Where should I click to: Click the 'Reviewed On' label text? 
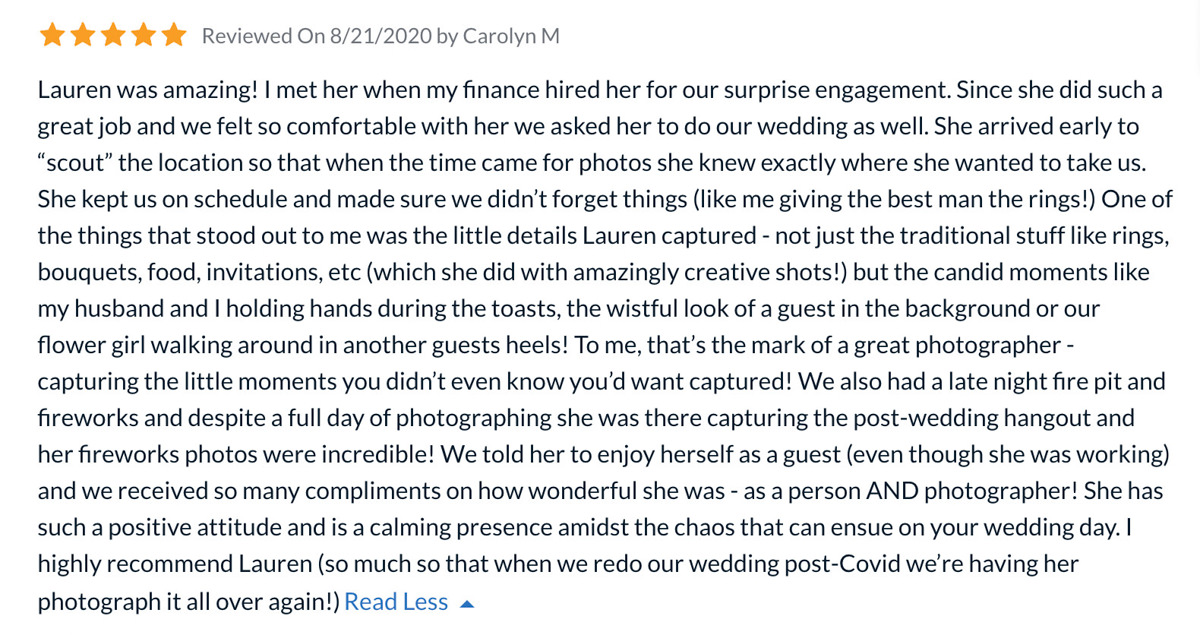[262, 36]
